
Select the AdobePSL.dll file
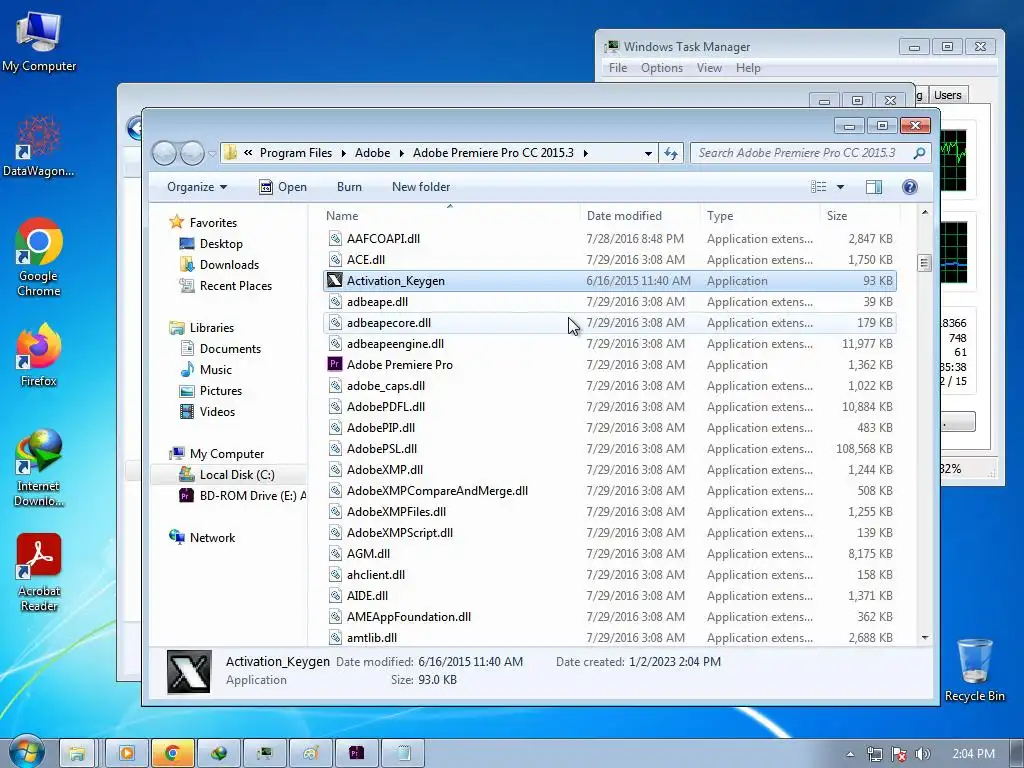610,449
